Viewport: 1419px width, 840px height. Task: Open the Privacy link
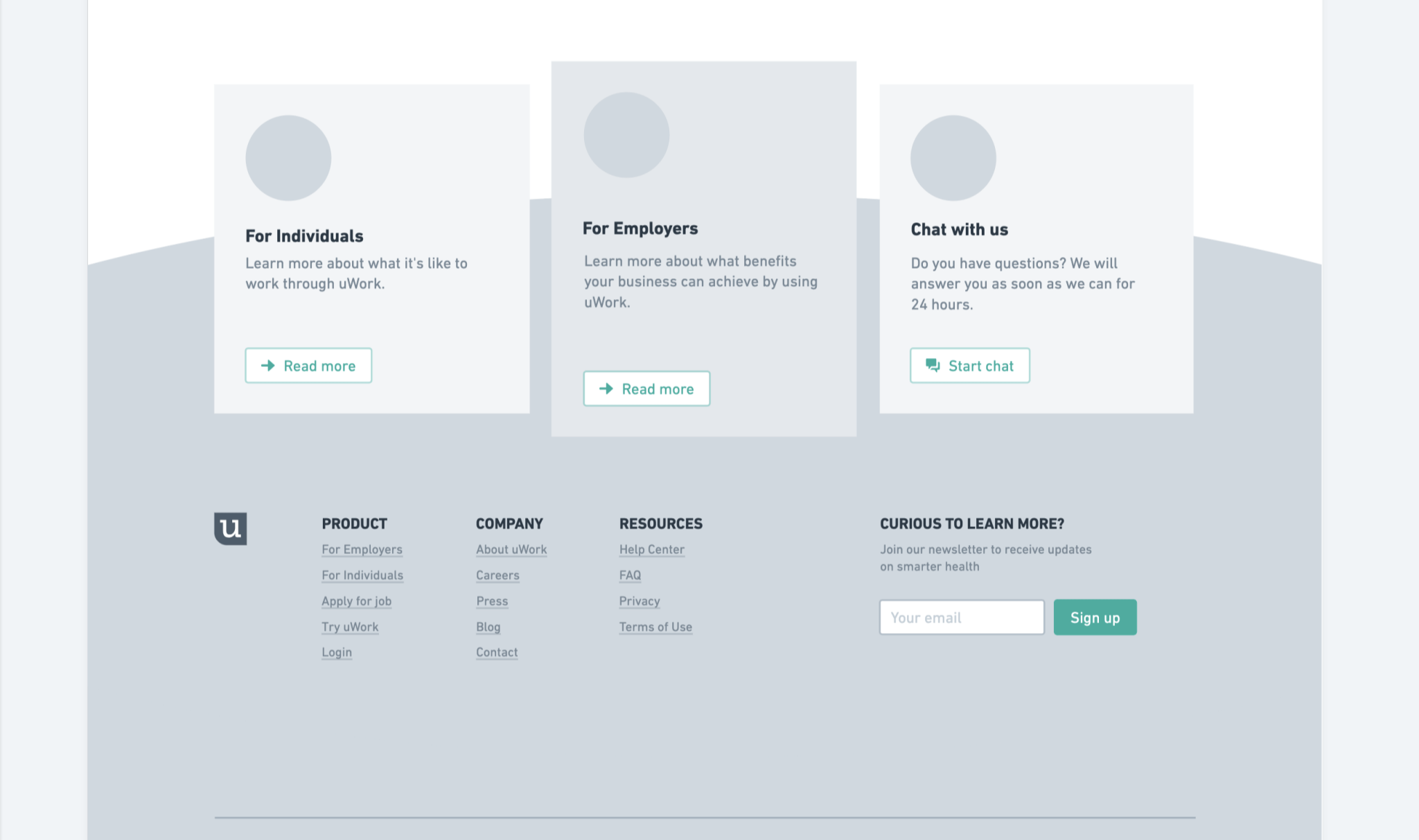pyautogui.click(x=640, y=601)
